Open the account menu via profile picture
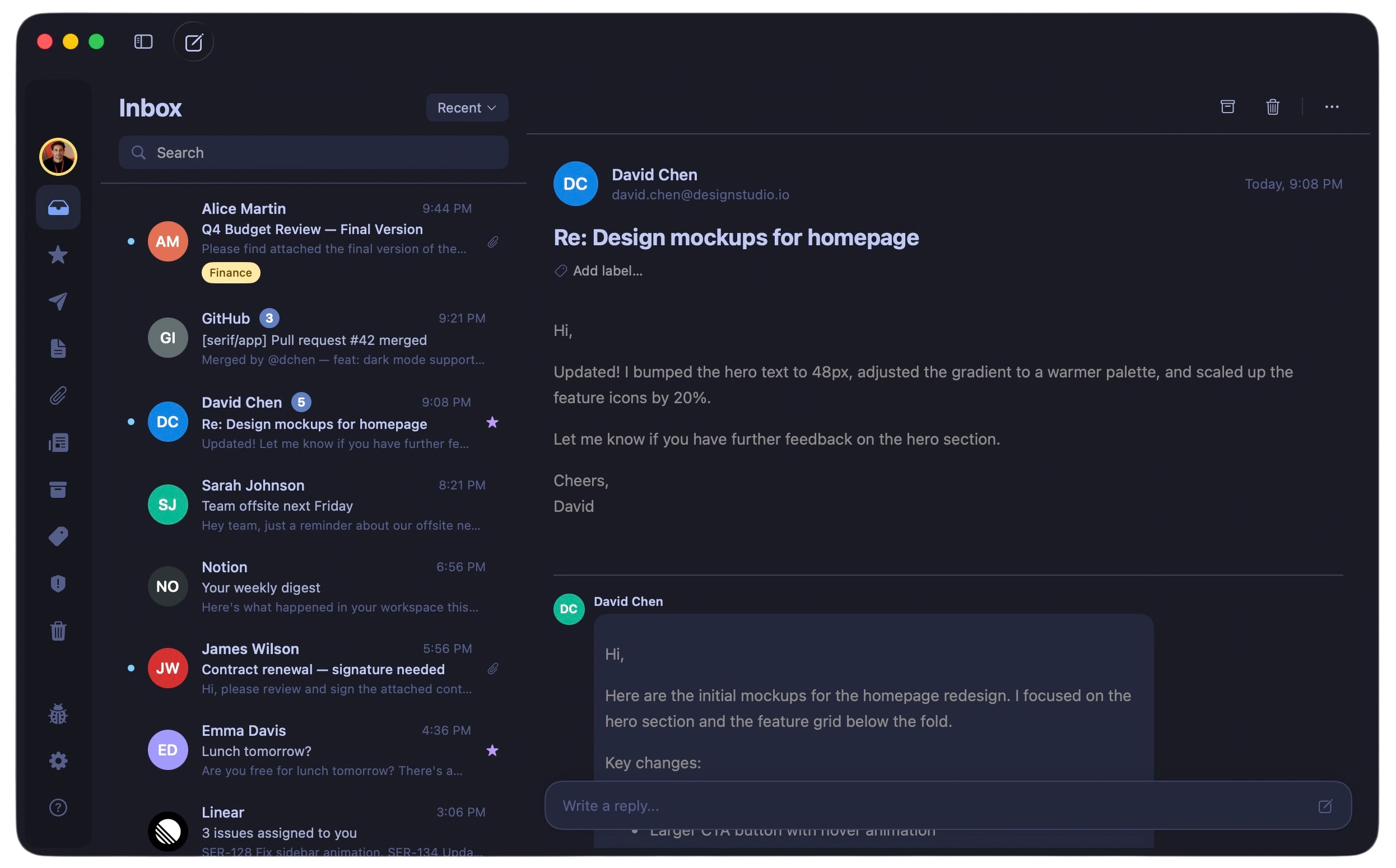 (x=58, y=156)
